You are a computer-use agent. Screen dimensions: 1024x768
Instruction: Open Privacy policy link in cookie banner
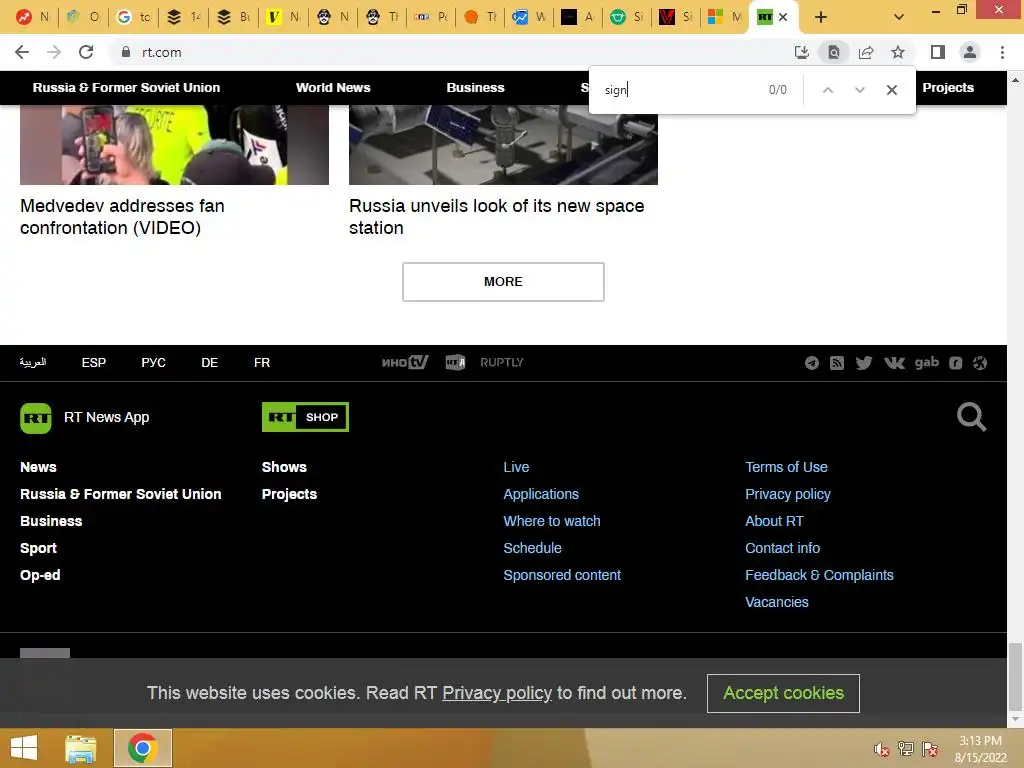point(497,693)
